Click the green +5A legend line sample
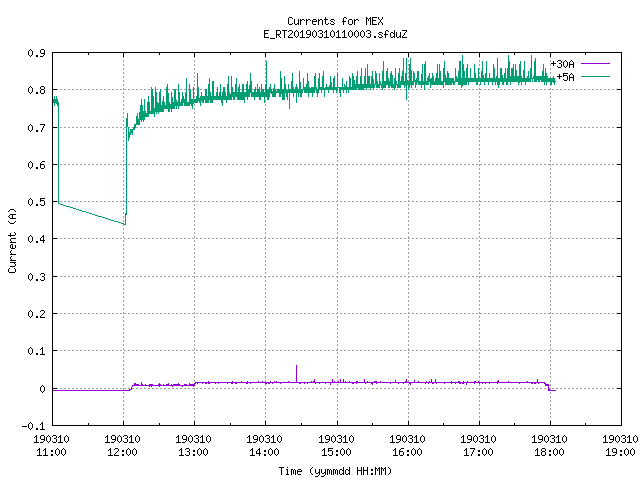640x480 pixels. 595,77
